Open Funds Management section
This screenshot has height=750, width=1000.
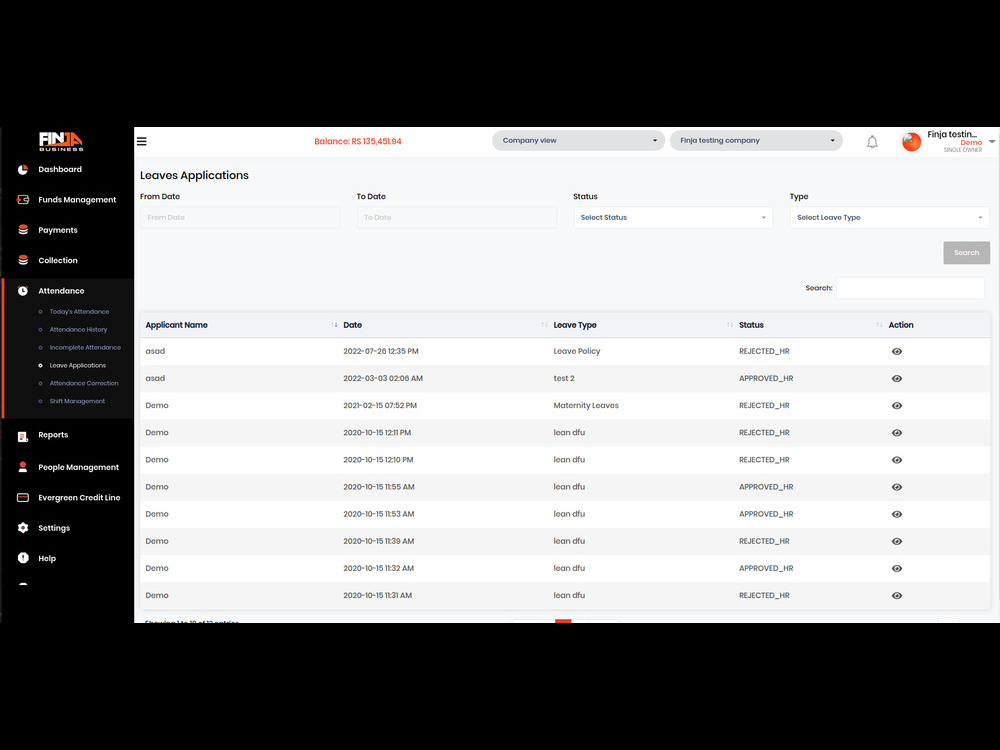77,200
